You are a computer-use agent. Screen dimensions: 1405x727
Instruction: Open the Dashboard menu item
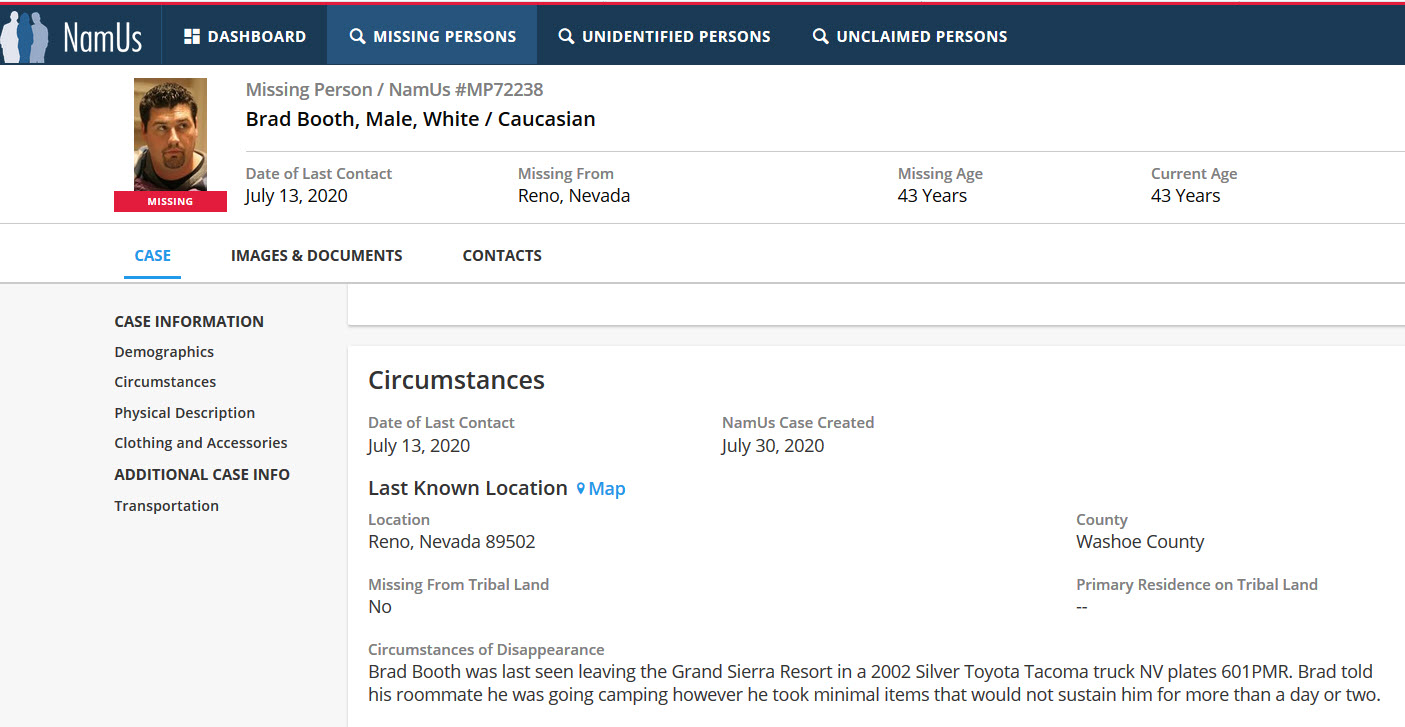click(x=256, y=37)
